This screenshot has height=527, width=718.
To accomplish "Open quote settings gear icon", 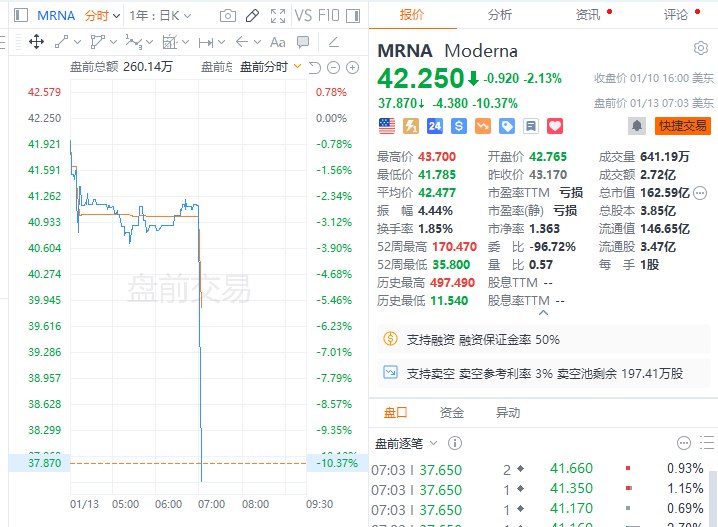I will pyautogui.click(x=701, y=48).
